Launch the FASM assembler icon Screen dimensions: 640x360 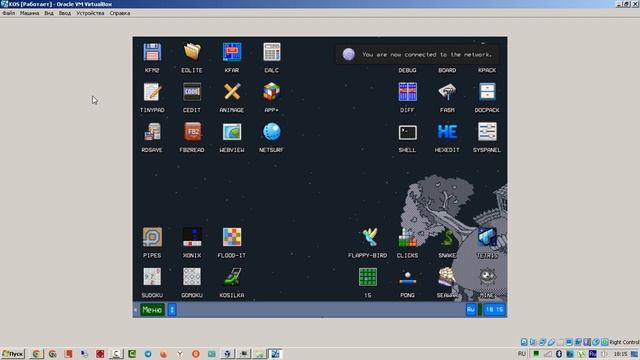point(447,92)
